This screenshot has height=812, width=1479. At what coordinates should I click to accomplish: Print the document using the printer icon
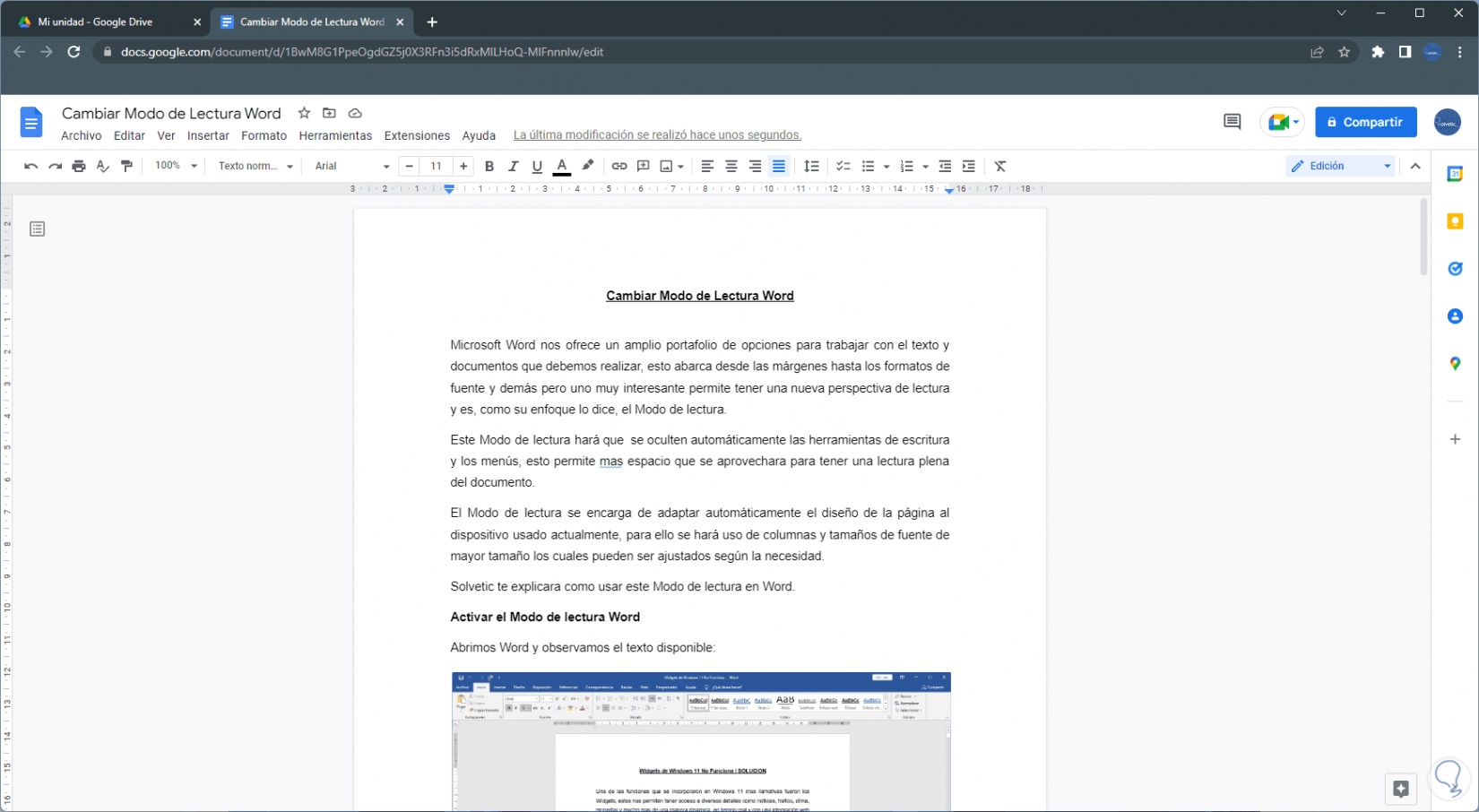tap(79, 166)
